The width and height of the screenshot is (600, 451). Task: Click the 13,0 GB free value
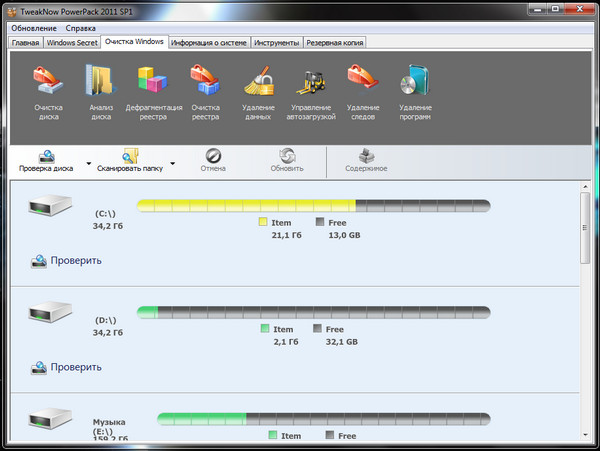click(344, 235)
